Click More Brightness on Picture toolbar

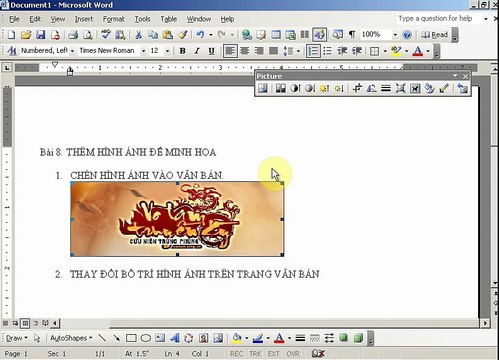click(x=324, y=88)
